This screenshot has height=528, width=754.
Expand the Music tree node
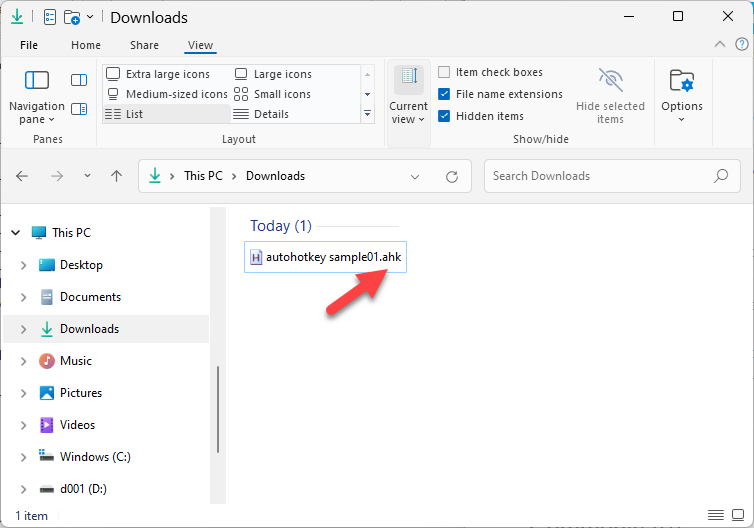(23, 361)
